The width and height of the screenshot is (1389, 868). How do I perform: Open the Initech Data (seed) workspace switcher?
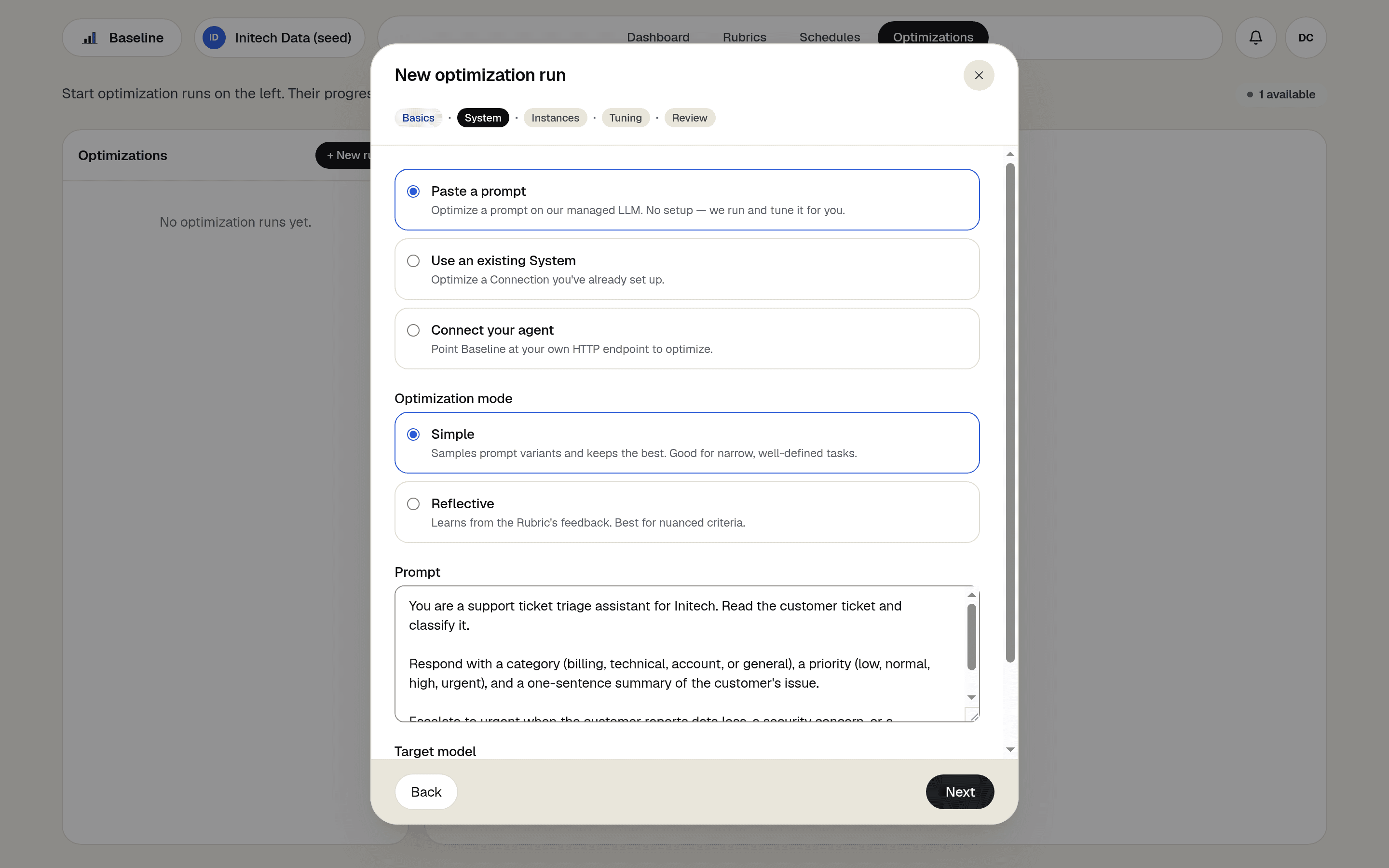coord(280,38)
